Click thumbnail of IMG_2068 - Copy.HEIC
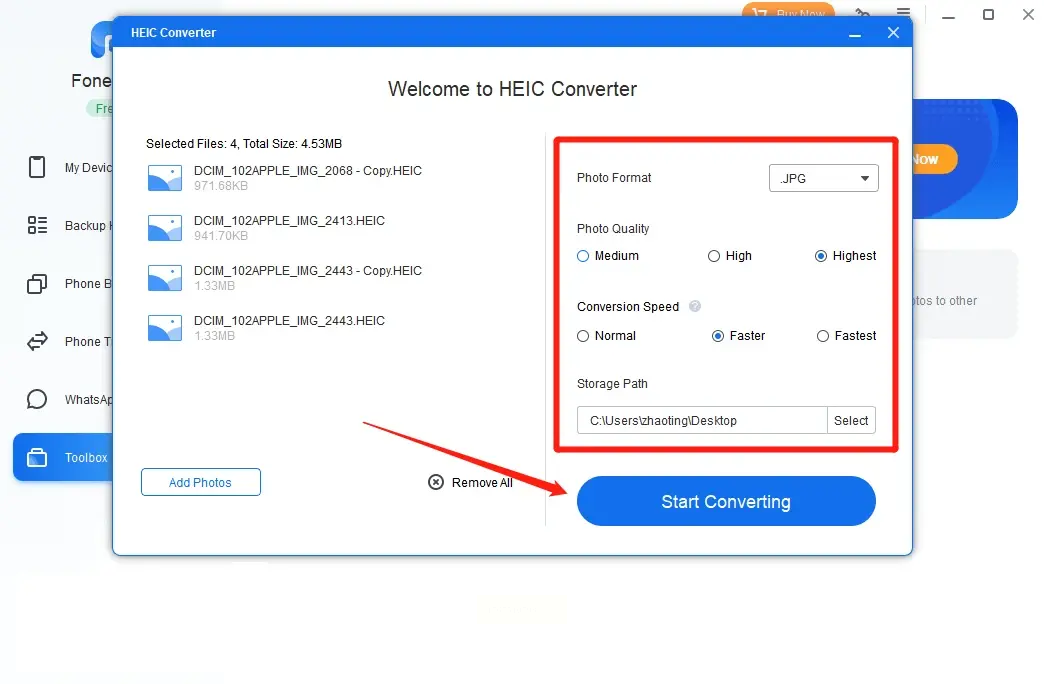The height and width of the screenshot is (684, 1044). pyautogui.click(x=164, y=178)
